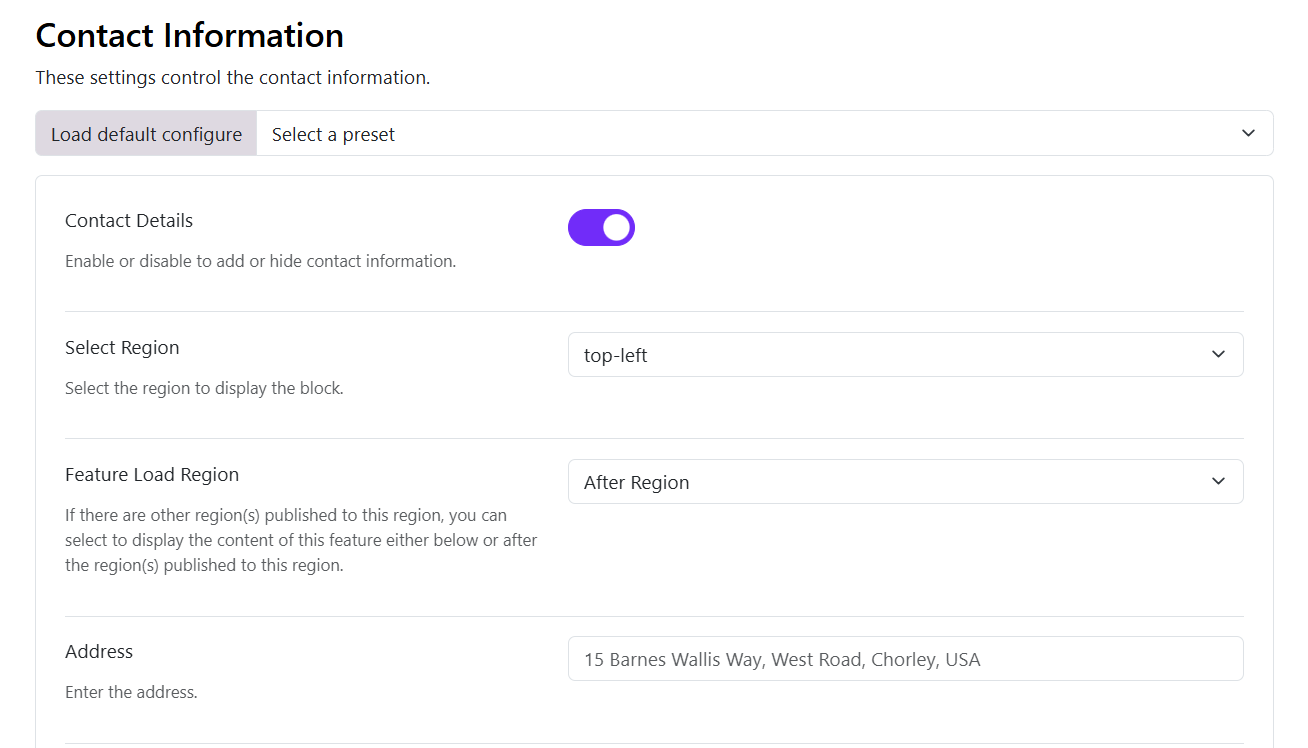This screenshot has width=1308, height=748.
Task: Open the Select Region dropdown showing top-left
Action: [x=905, y=354]
